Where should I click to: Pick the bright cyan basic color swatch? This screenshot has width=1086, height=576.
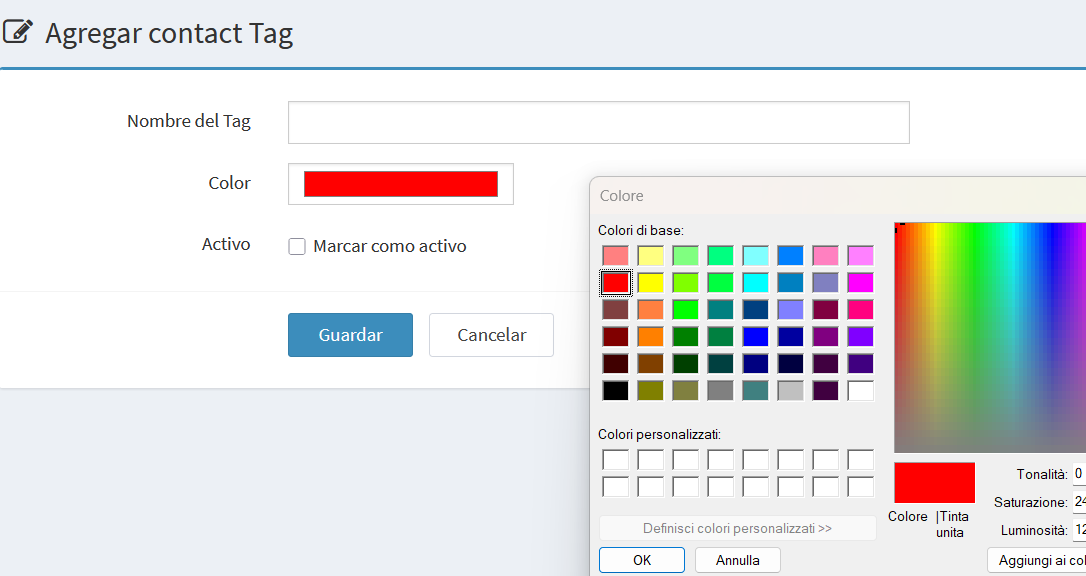pyautogui.click(x=756, y=282)
